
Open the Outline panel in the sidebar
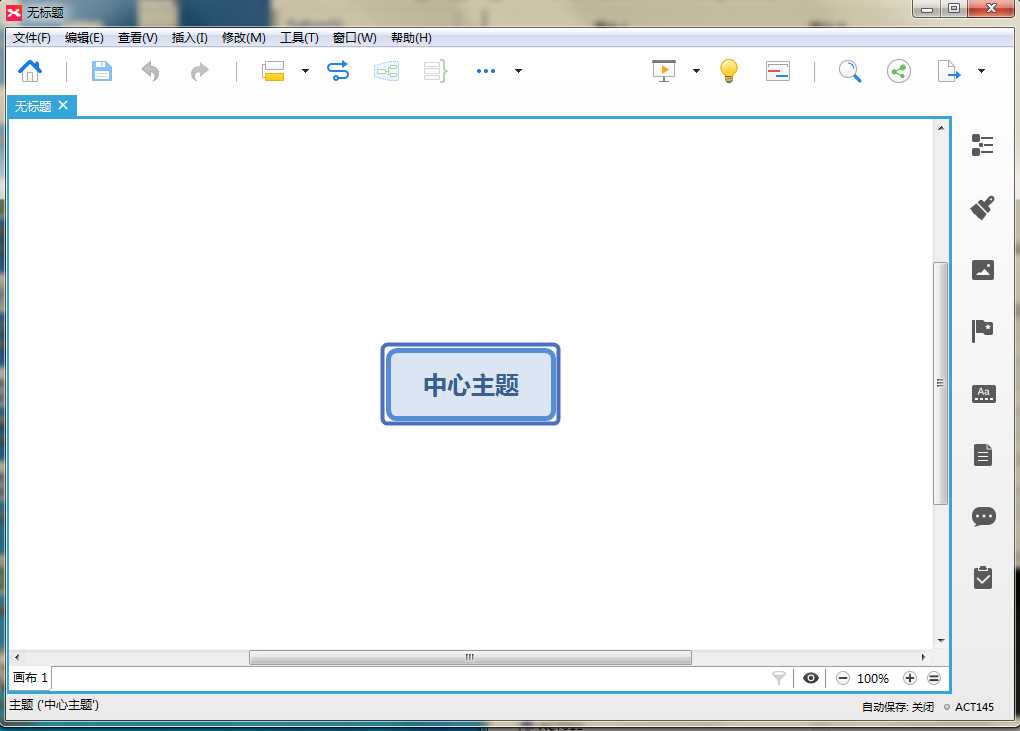[982, 145]
